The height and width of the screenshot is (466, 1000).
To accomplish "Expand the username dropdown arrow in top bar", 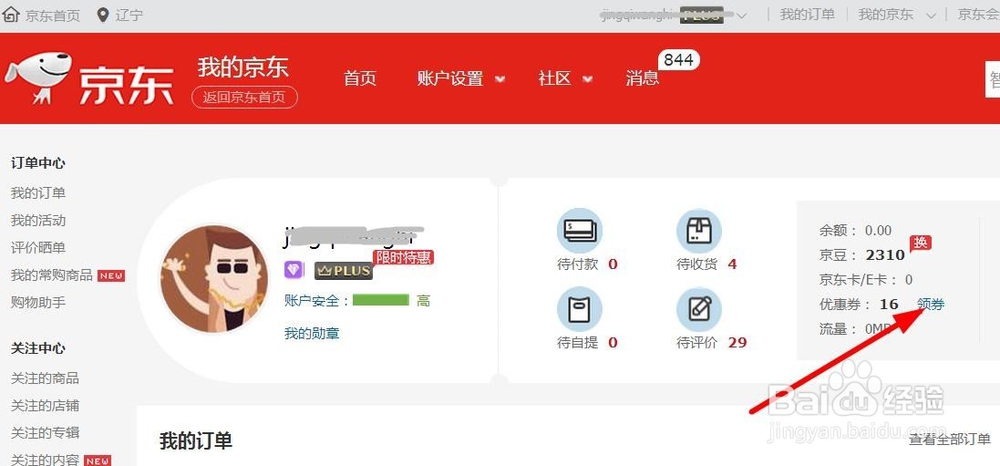I will pos(741,15).
